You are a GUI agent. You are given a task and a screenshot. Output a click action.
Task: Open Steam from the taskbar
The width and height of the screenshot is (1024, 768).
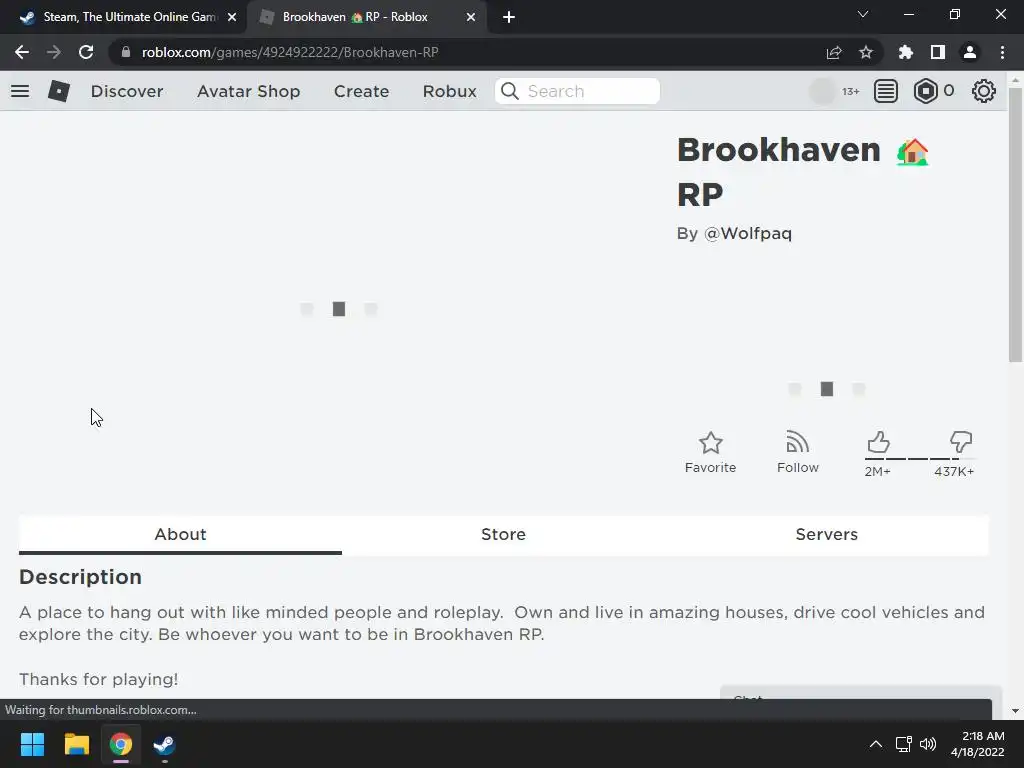click(x=164, y=744)
